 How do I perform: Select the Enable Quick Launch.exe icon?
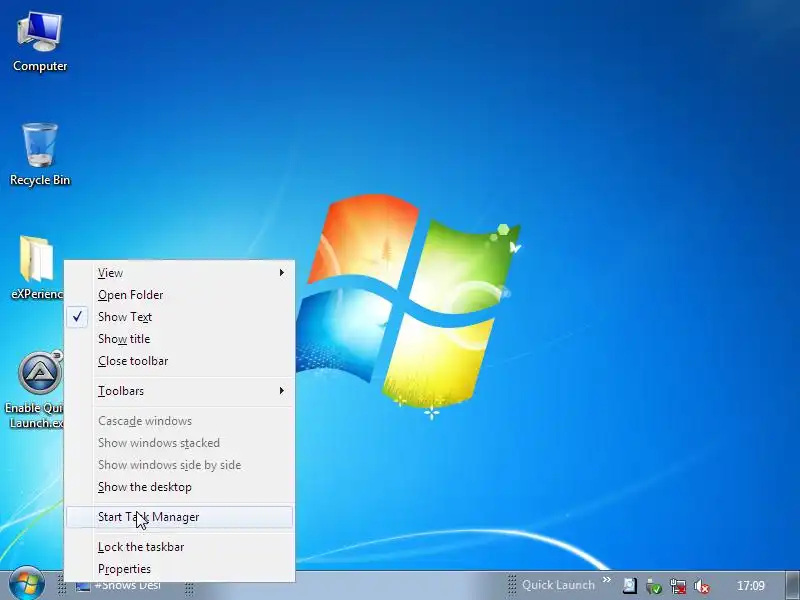pyautogui.click(x=35, y=390)
